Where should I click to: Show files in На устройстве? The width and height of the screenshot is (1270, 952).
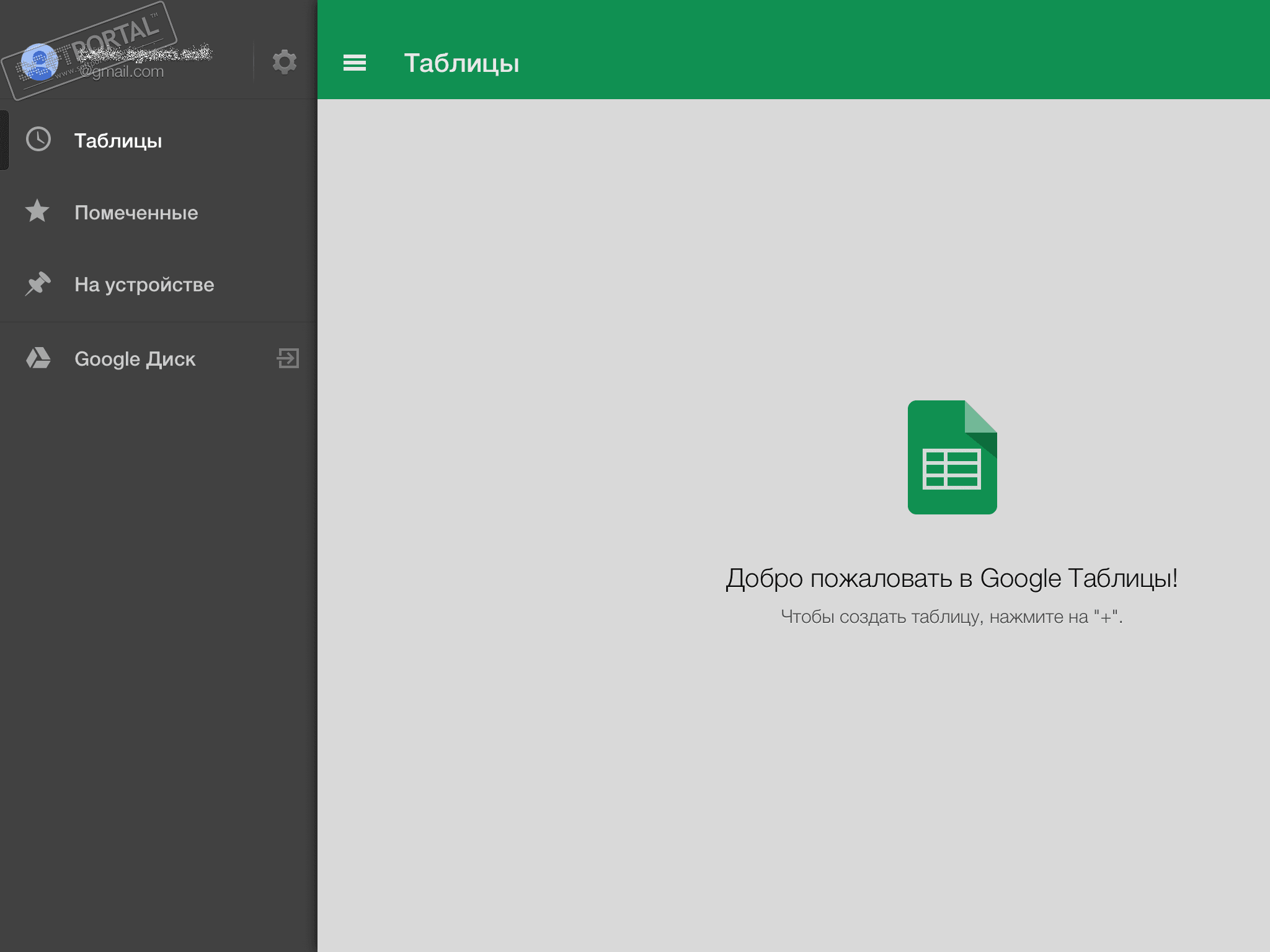[144, 284]
